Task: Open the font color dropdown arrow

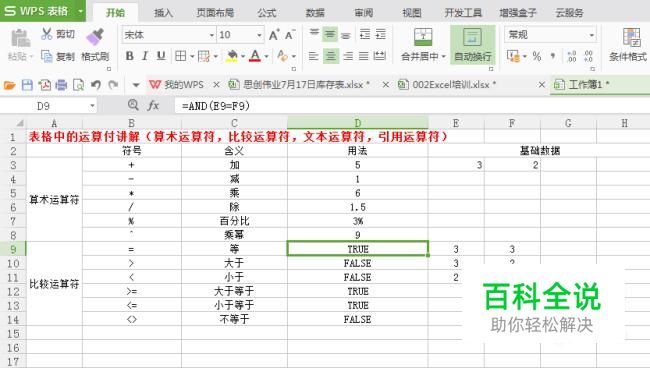Action: (x=266, y=56)
